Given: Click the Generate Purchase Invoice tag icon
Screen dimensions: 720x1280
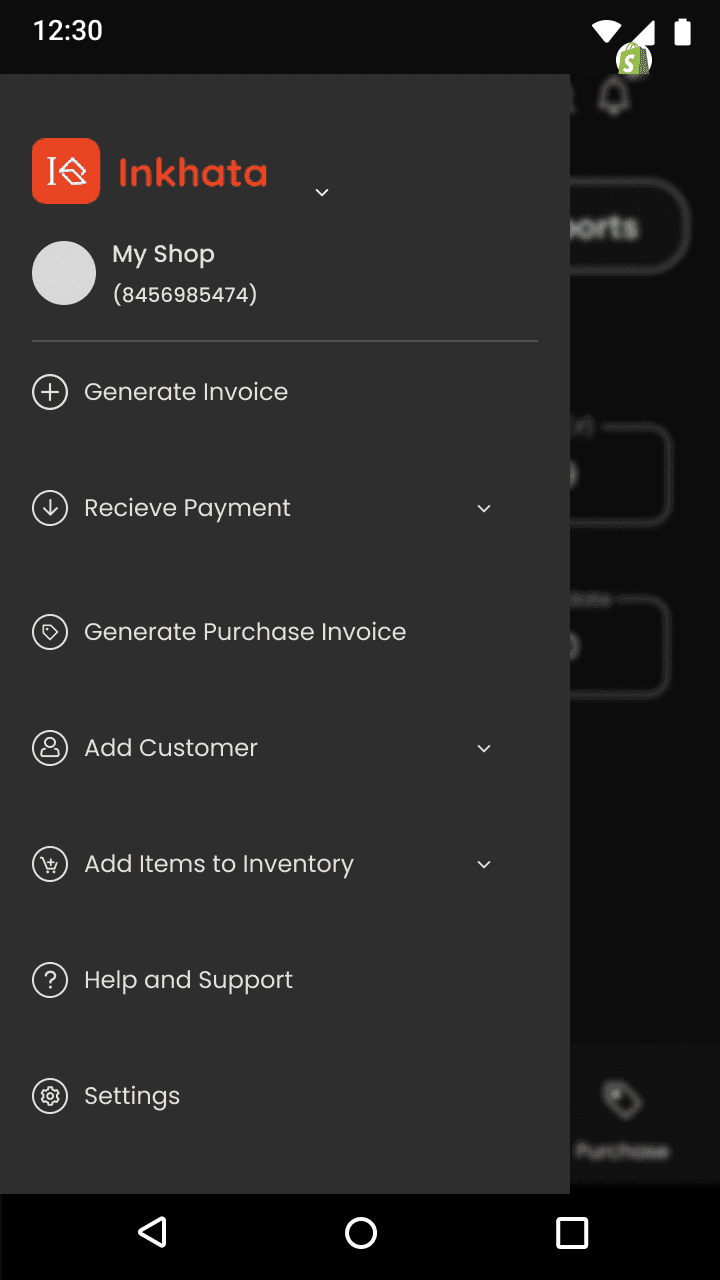Looking at the screenshot, I should tap(50, 632).
